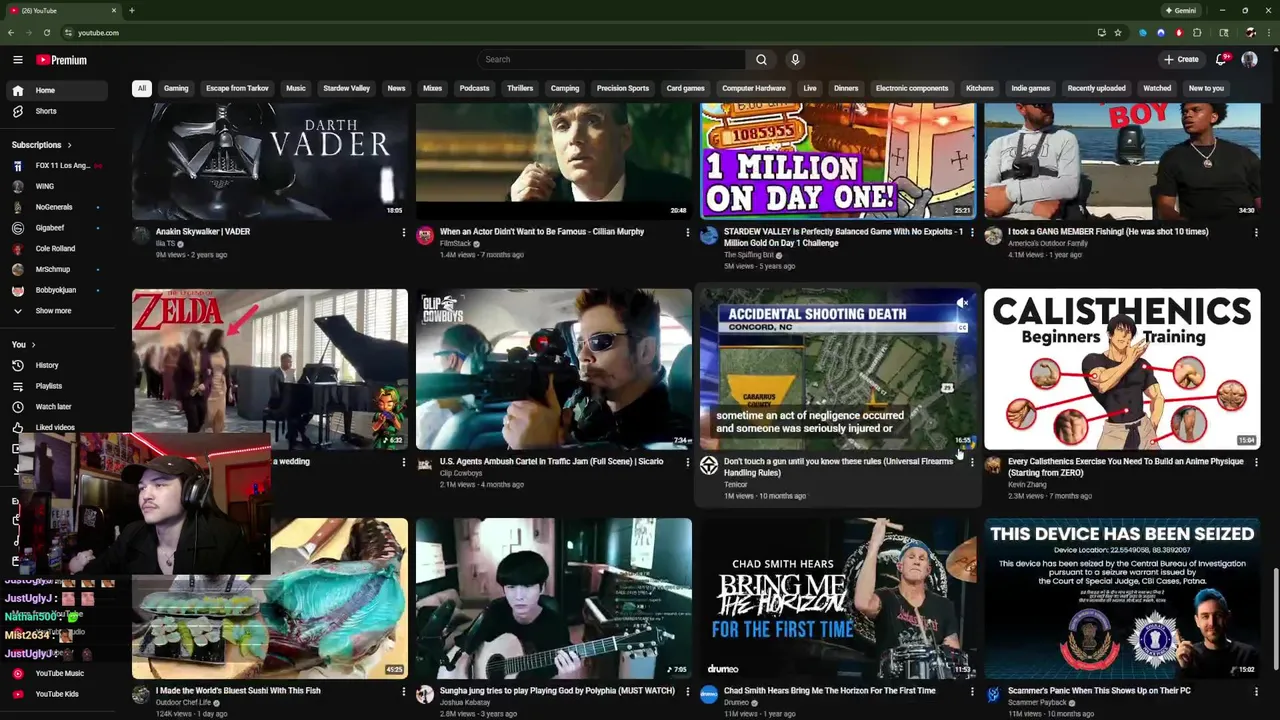Bookmark this page star icon
Image resolution: width=1280 pixels, height=720 pixels.
click(x=1118, y=33)
